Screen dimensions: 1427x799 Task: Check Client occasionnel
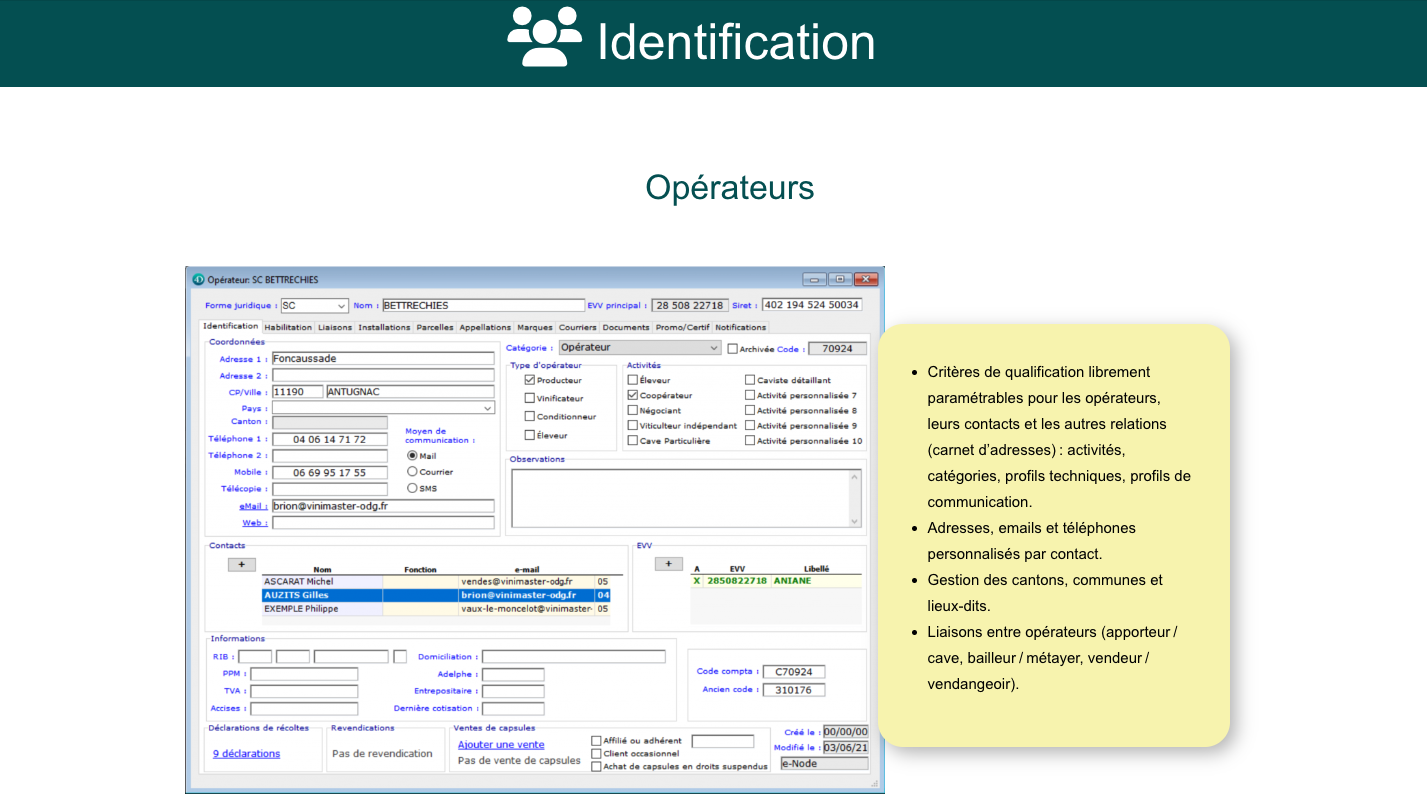(x=596, y=754)
